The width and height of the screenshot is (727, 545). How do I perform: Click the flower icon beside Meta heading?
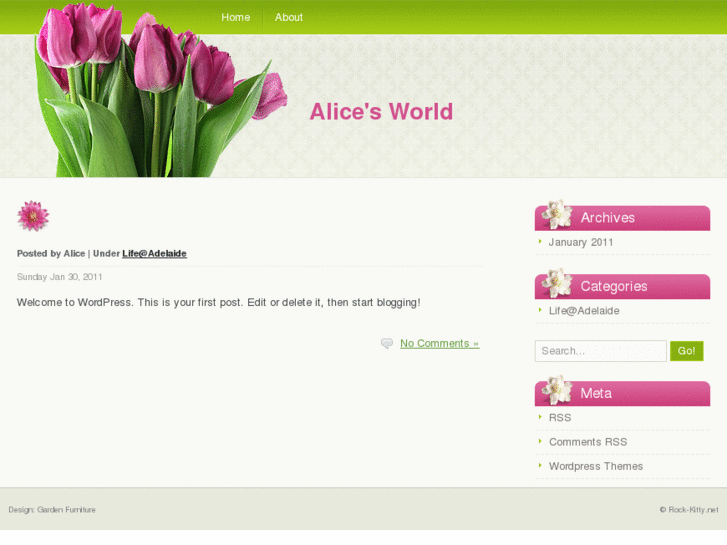pyautogui.click(x=557, y=390)
